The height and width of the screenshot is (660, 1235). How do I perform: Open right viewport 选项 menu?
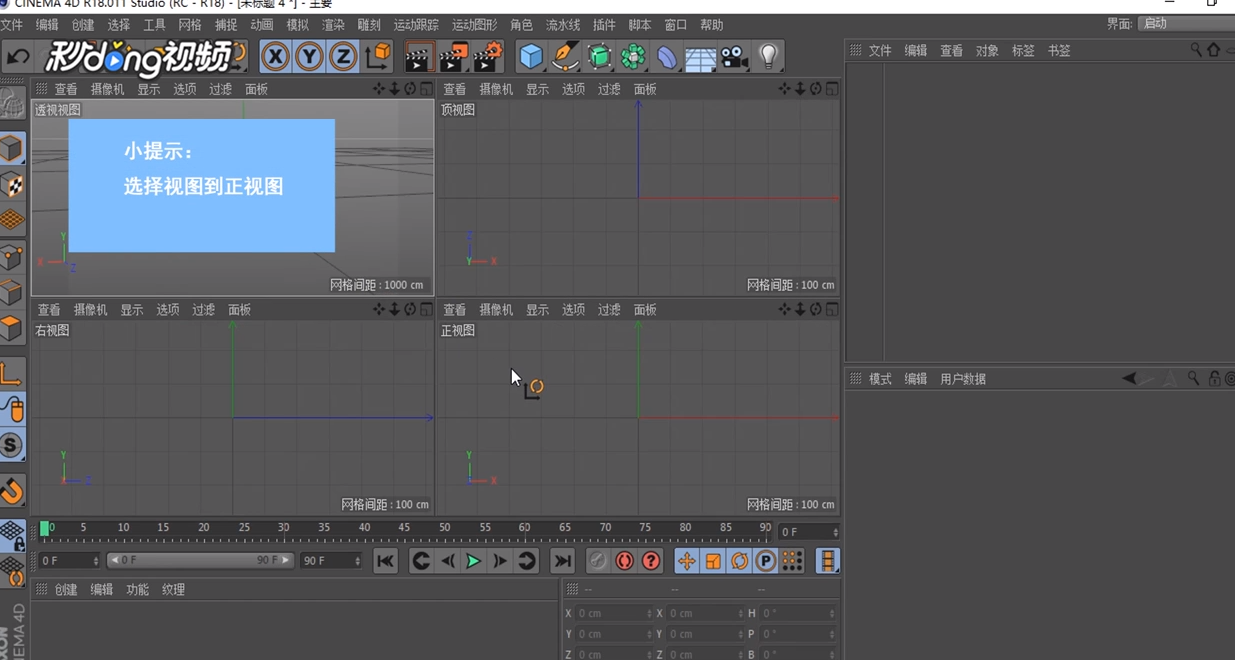pos(167,310)
